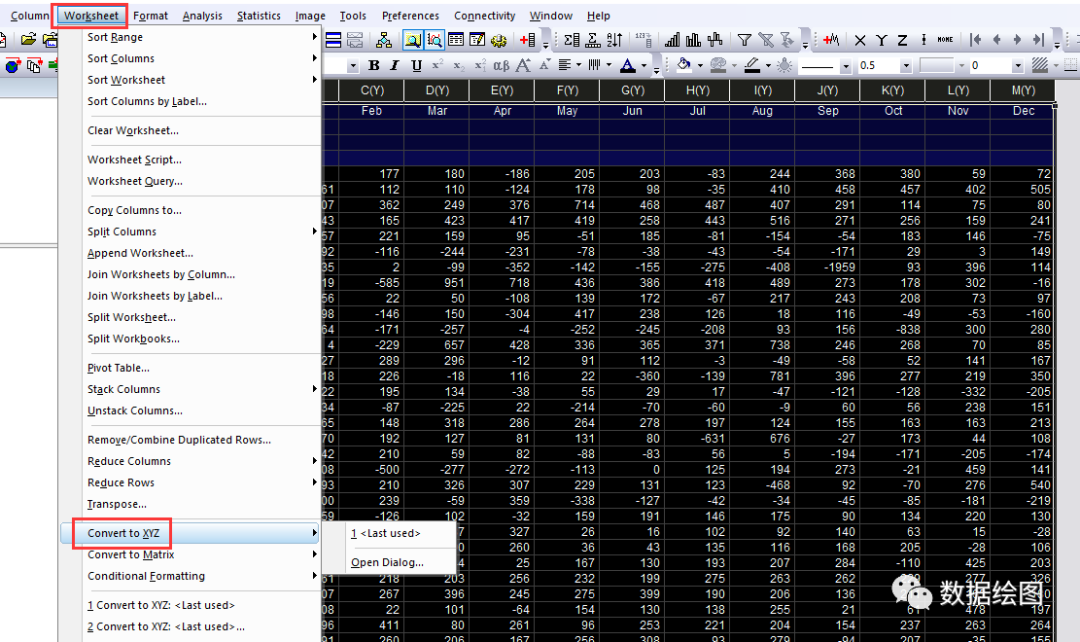Open the fill color paint bucket
The image size is (1080, 642).
683,65
